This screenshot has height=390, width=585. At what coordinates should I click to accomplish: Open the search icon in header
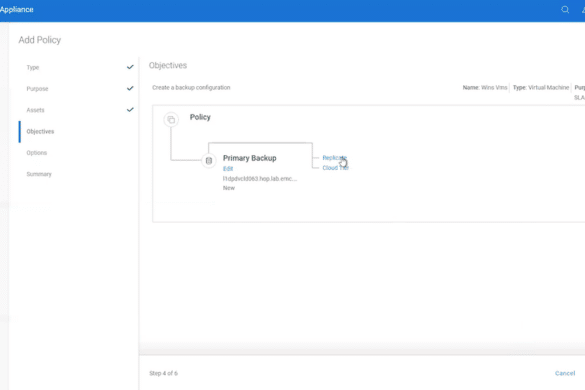pyautogui.click(x=565, y=10)
